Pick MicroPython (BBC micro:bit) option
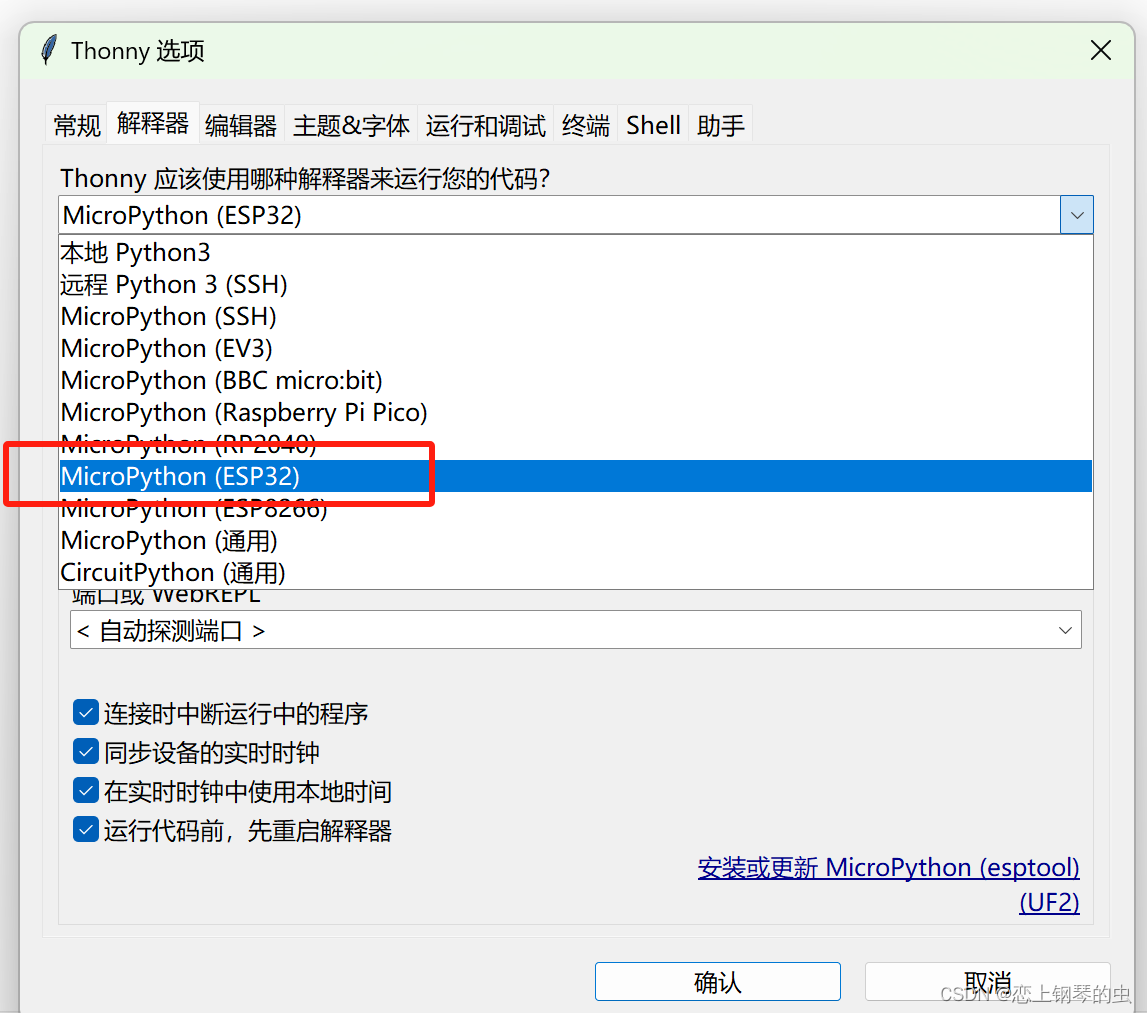The height and width of the screenshot is (1013, 1147). [576, 380]
